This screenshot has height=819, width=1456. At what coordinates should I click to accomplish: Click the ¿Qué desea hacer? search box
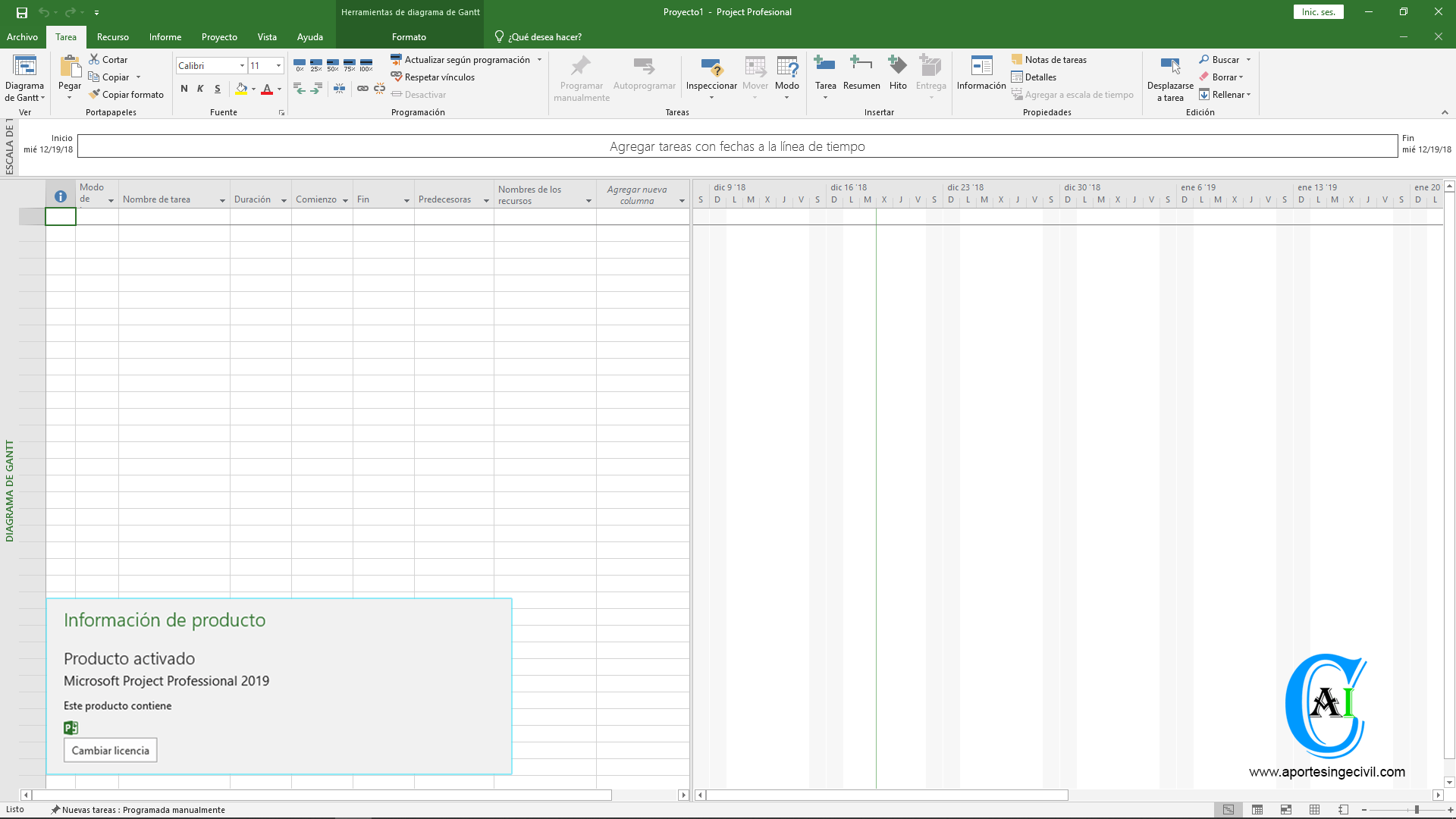click(x=544, y=37)
